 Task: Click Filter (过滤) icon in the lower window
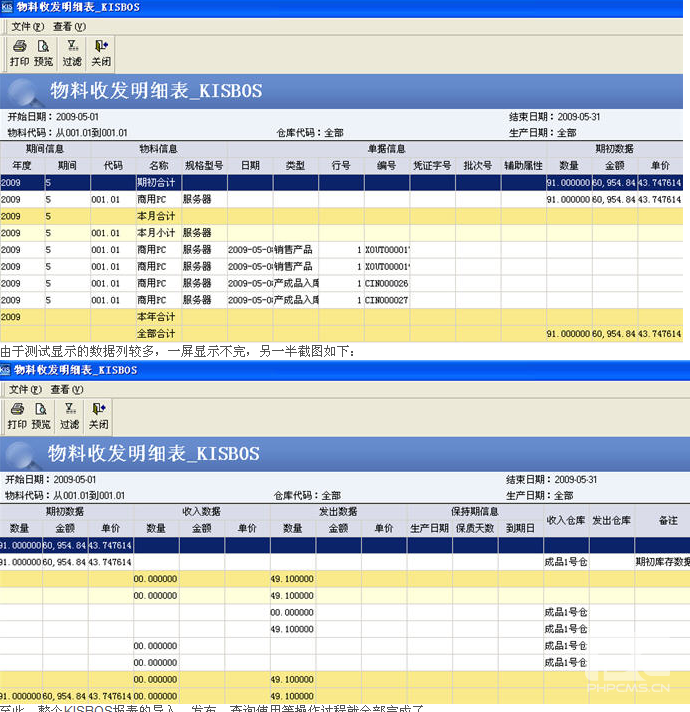click(x=72, y=415)
